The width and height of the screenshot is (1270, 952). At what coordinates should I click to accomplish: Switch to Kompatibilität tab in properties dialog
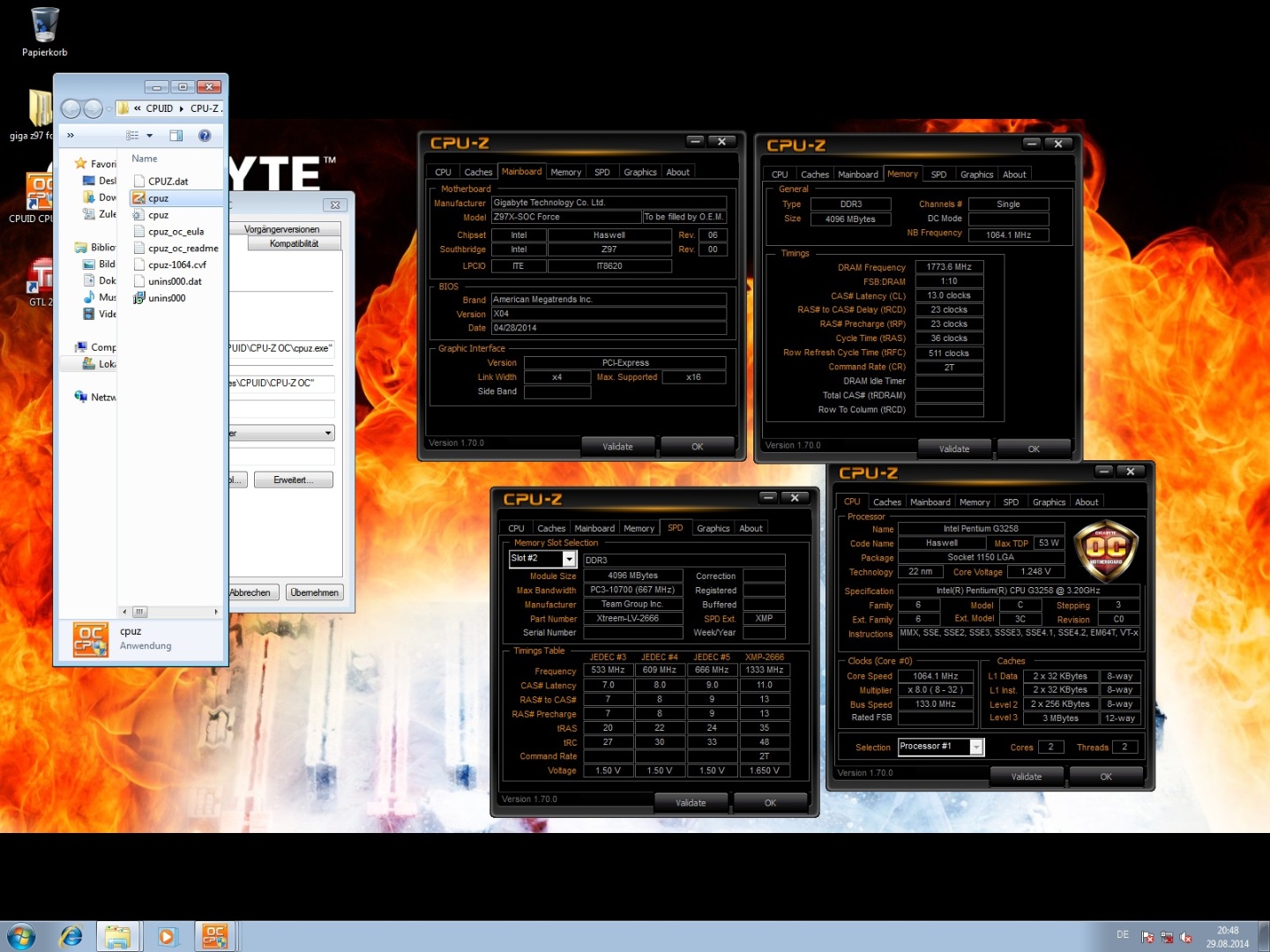pyautogui.click(x=295, y=243)
